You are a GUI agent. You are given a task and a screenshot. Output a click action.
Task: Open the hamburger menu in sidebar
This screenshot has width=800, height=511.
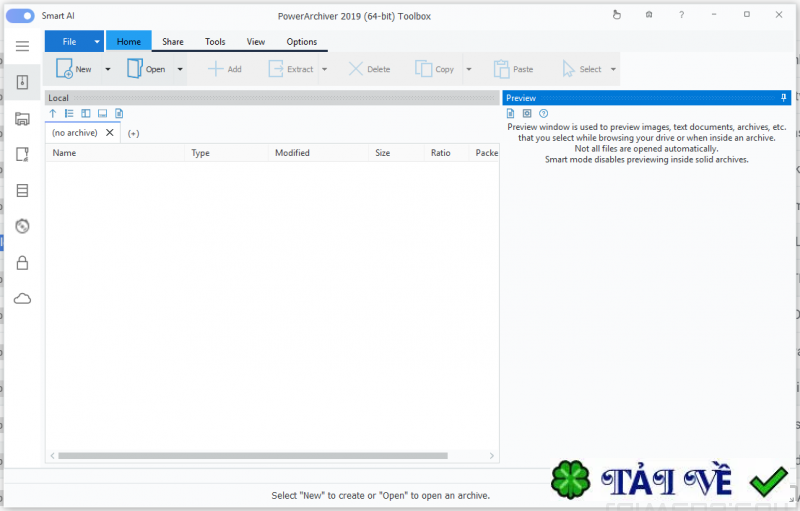click(x=22, y=46)
